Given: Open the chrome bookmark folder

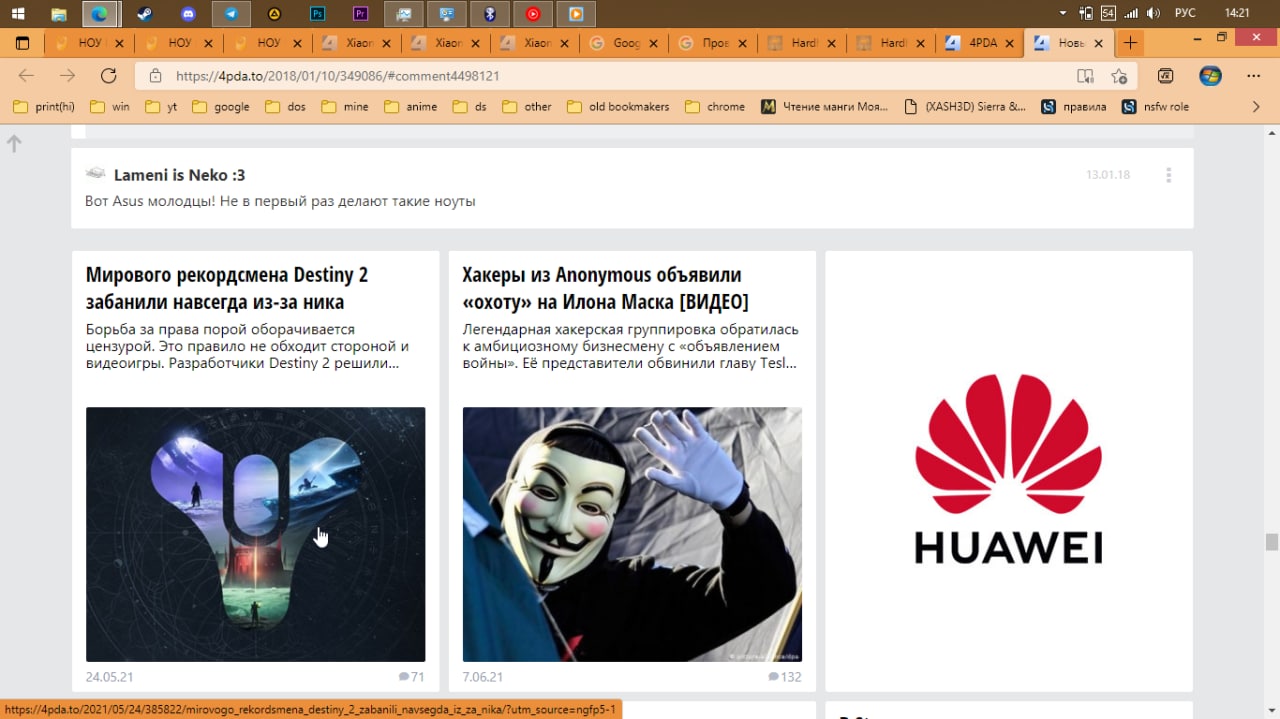Looking at the screenshot, I should point(715,106).
